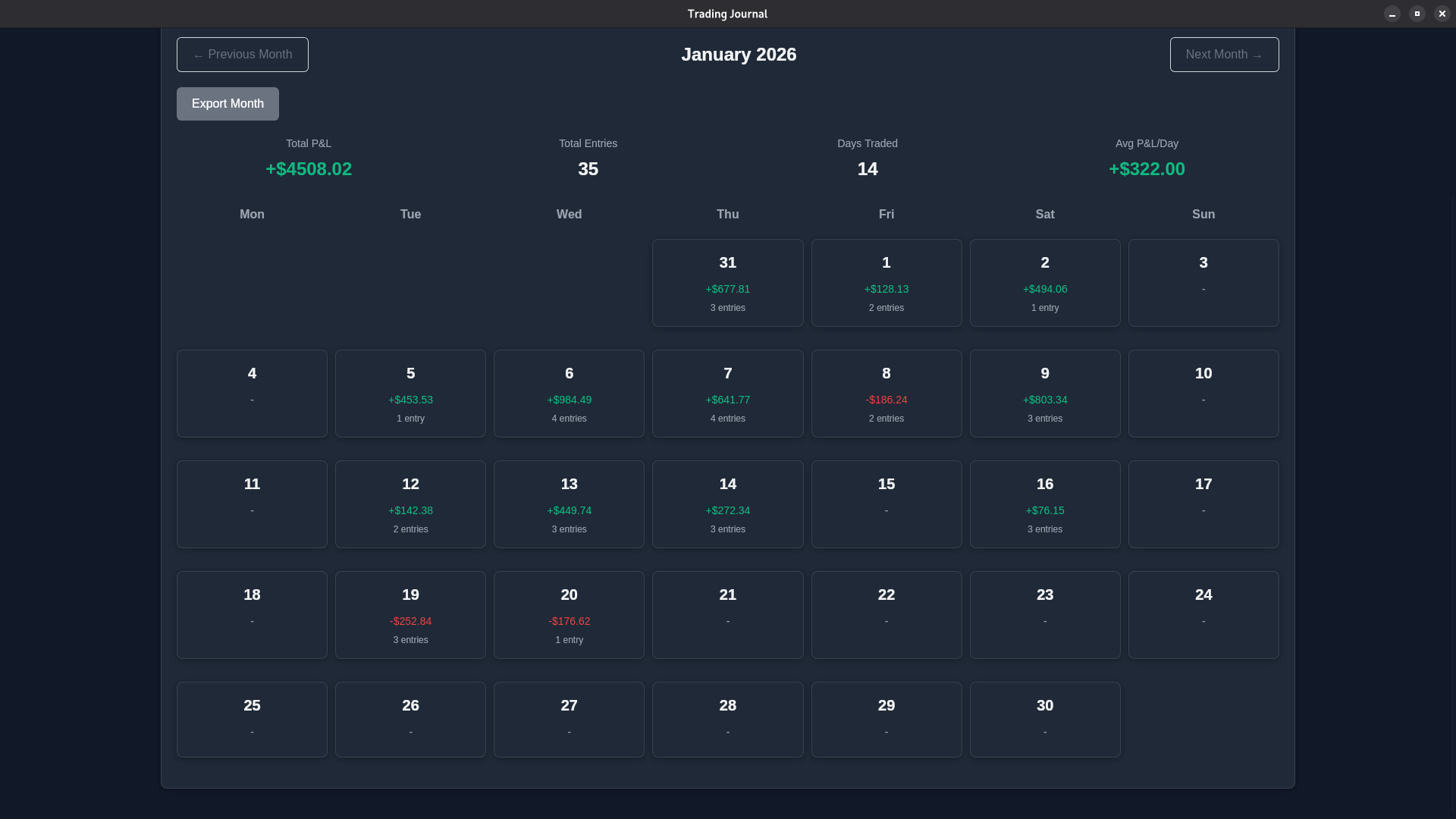Select December 31 with +$677.81 profit

click(727, 283)
